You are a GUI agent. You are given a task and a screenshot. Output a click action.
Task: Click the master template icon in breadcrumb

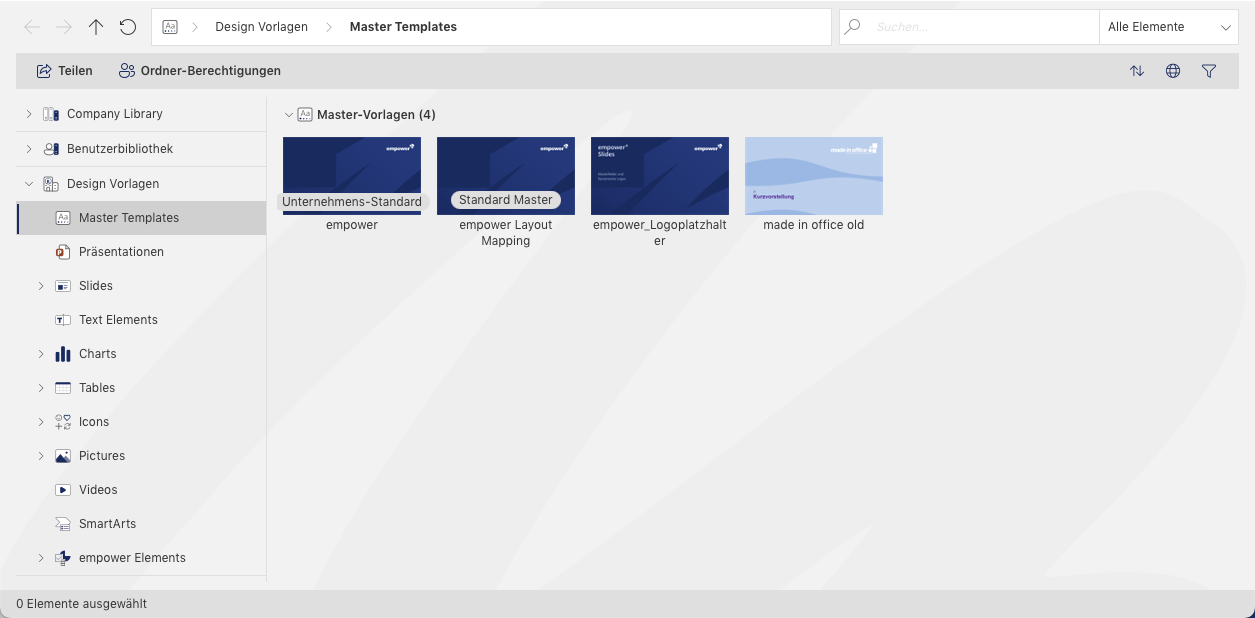point(170,27)
